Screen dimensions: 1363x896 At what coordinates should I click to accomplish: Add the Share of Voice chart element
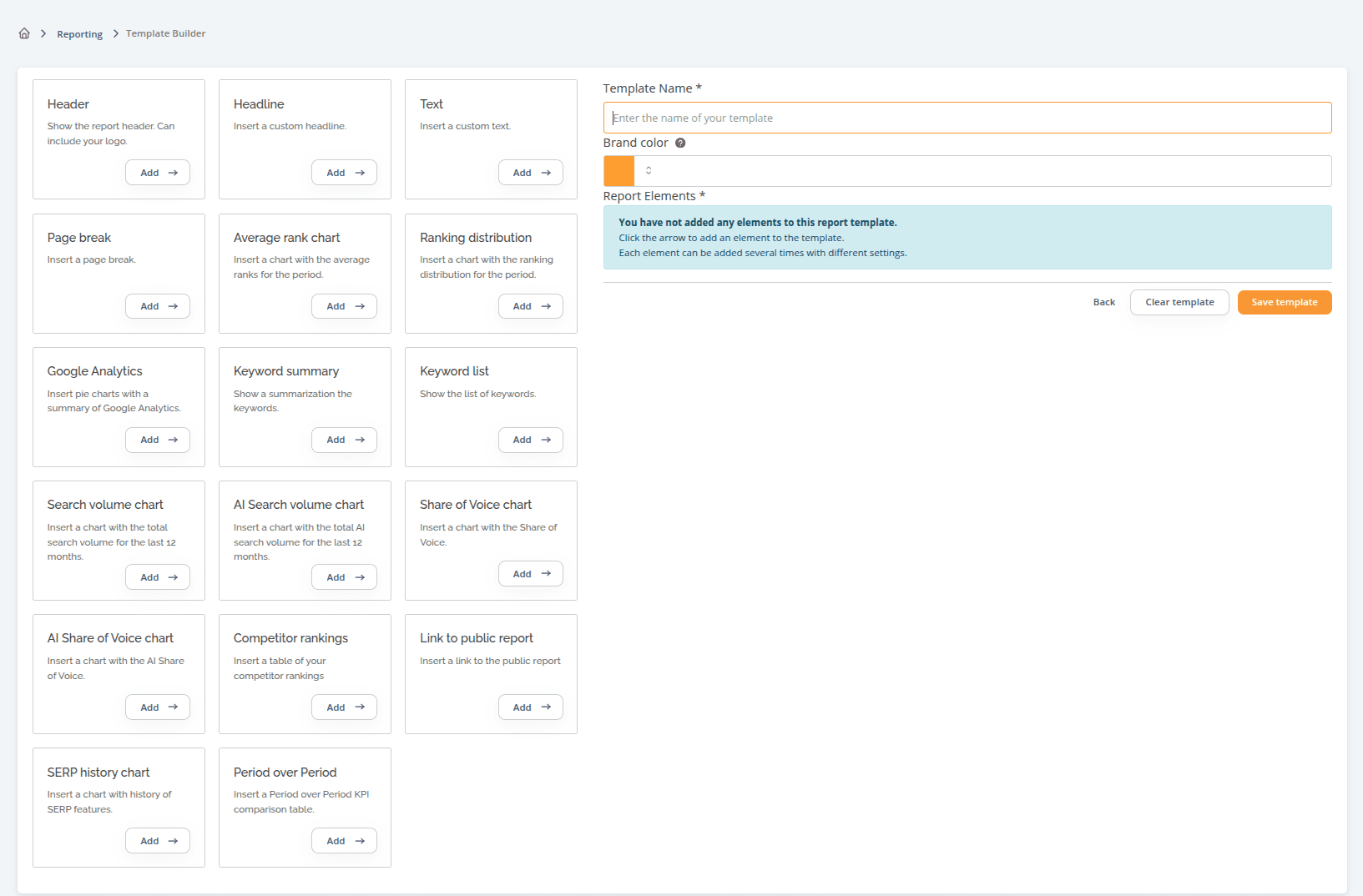(531, 574)
